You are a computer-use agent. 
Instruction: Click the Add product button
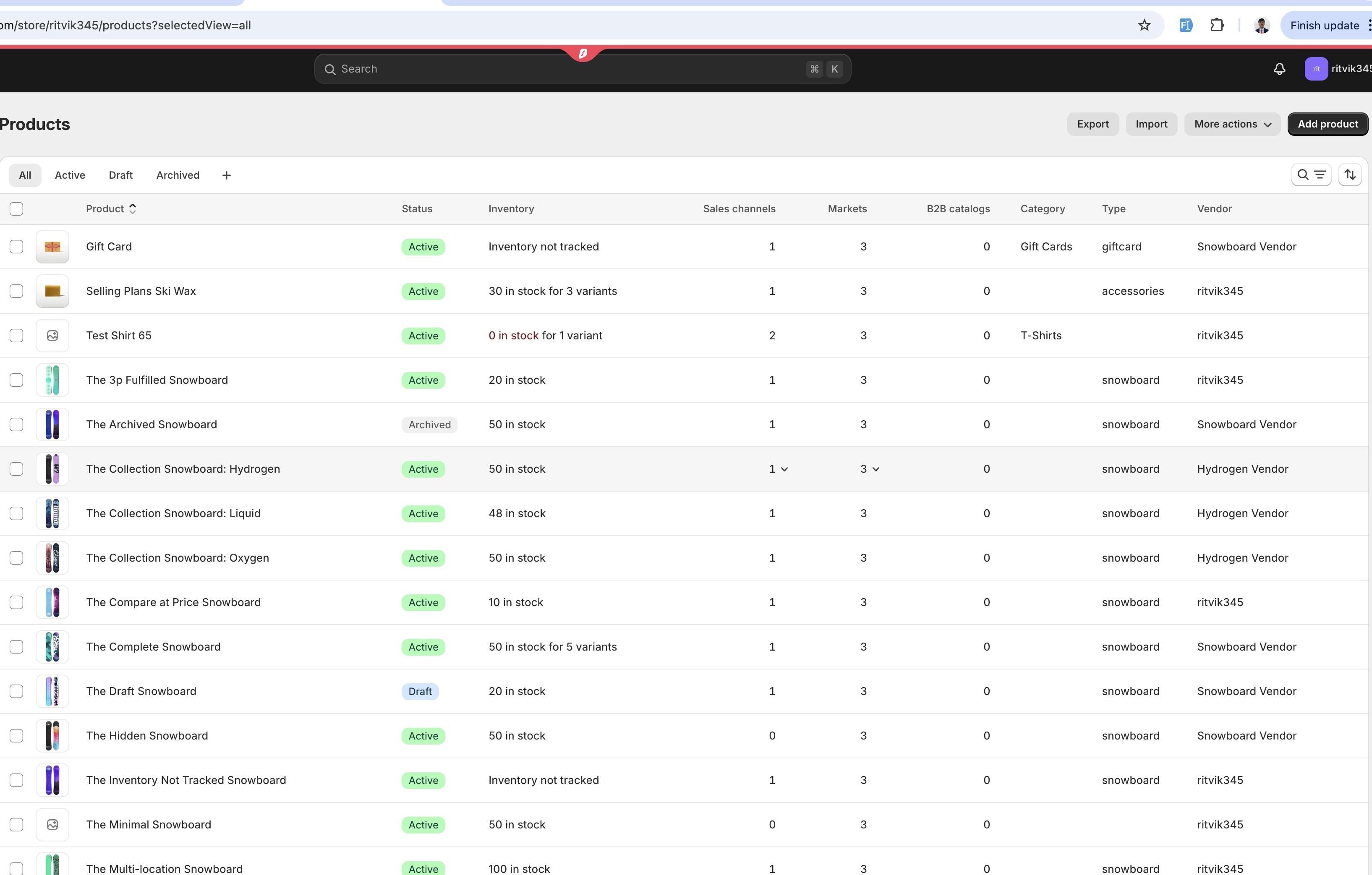coord(1328,124)
